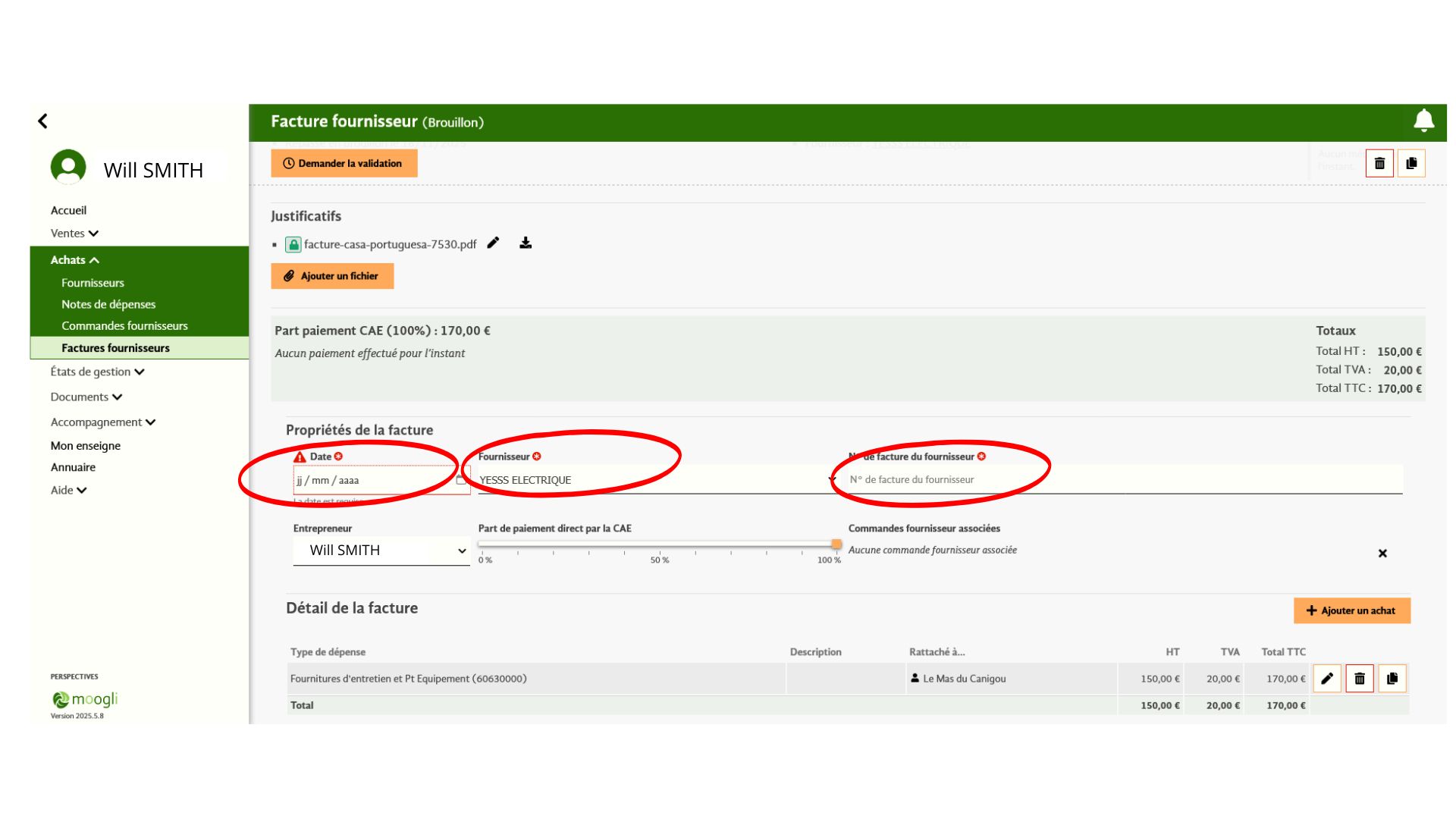Edit facture-casa-portuguesa-7530.pdf with the pencil icon
The height and width of the screenshot is (819, 1456).
[493, 243]
